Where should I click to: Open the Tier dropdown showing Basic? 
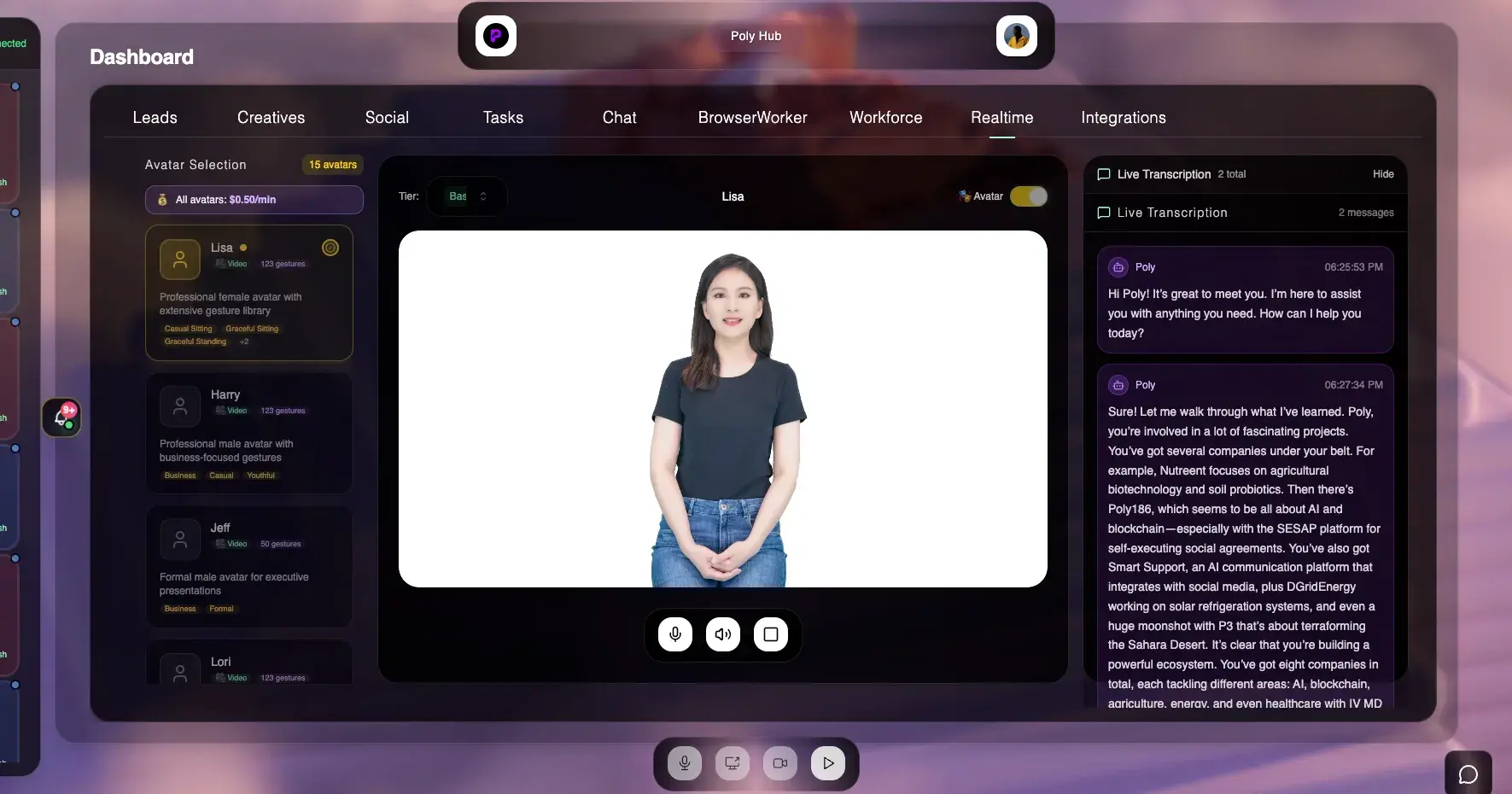tap(465, 196)
